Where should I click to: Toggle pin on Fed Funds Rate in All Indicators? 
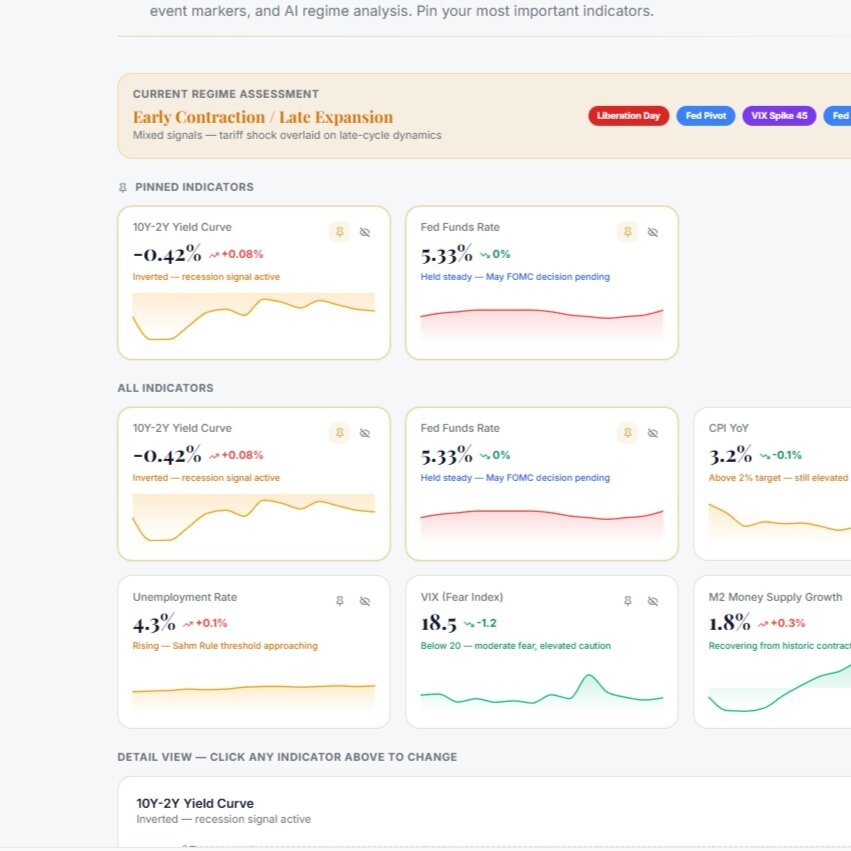click(627, 433)
